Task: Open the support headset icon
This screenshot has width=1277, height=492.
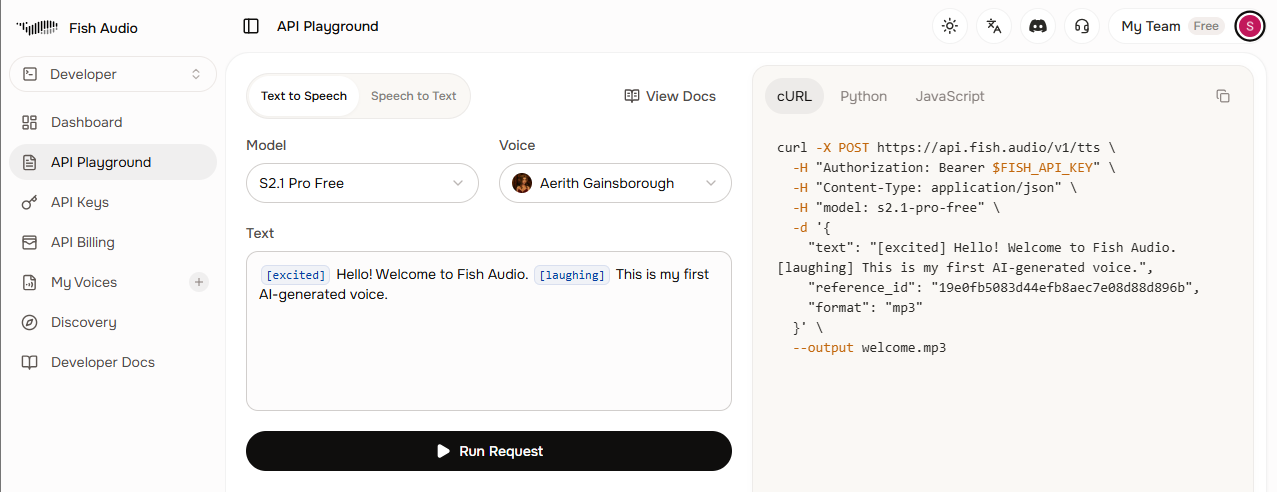Action: (x=1081, y=26)
